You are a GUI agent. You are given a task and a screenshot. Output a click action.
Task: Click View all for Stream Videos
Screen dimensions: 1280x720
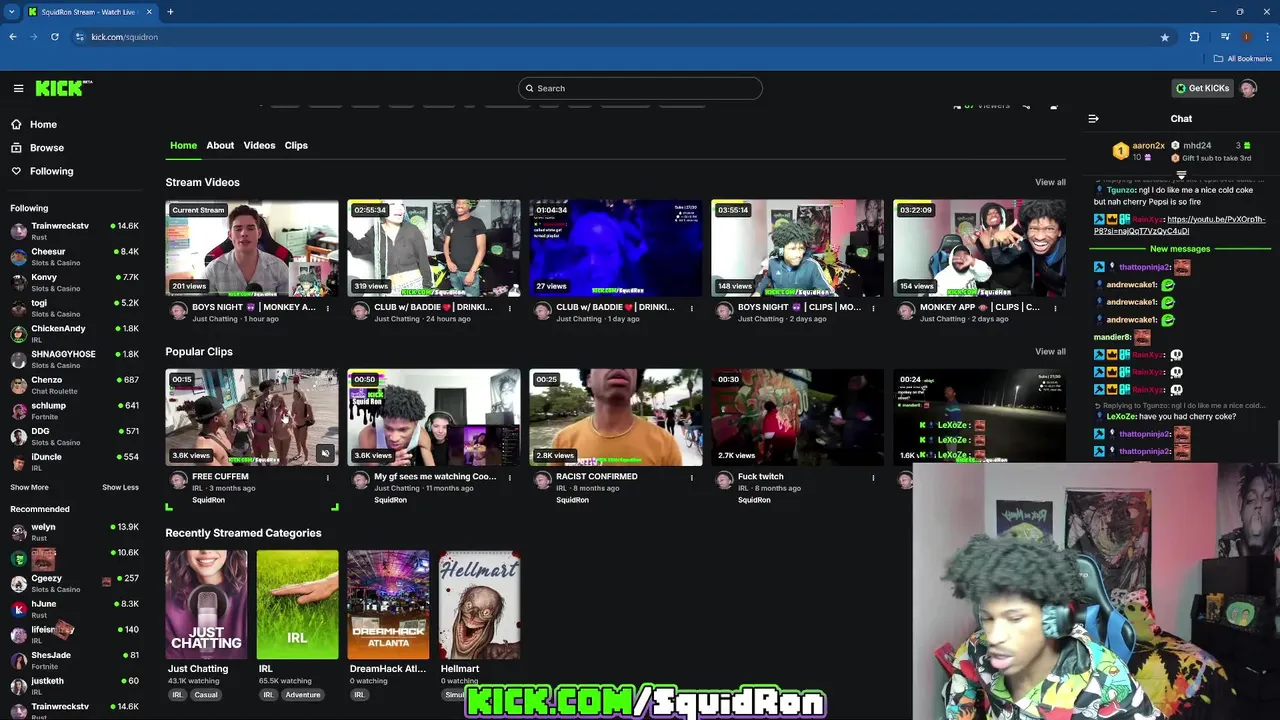1050,182
